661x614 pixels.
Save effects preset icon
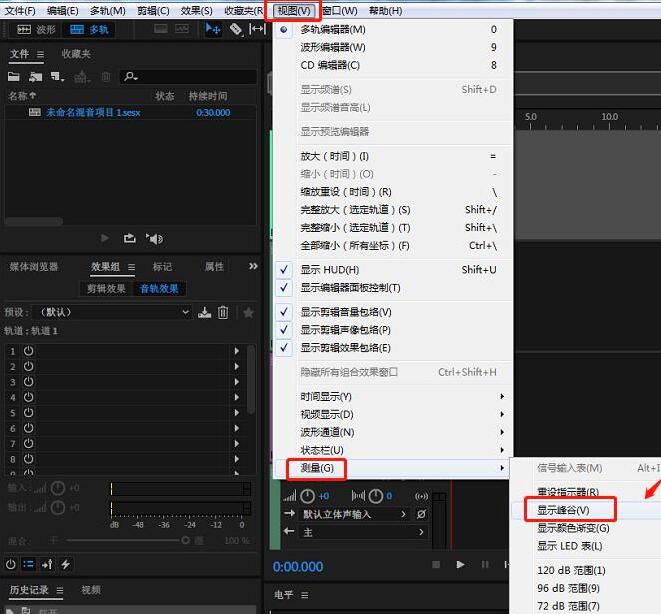click(204, 312)
